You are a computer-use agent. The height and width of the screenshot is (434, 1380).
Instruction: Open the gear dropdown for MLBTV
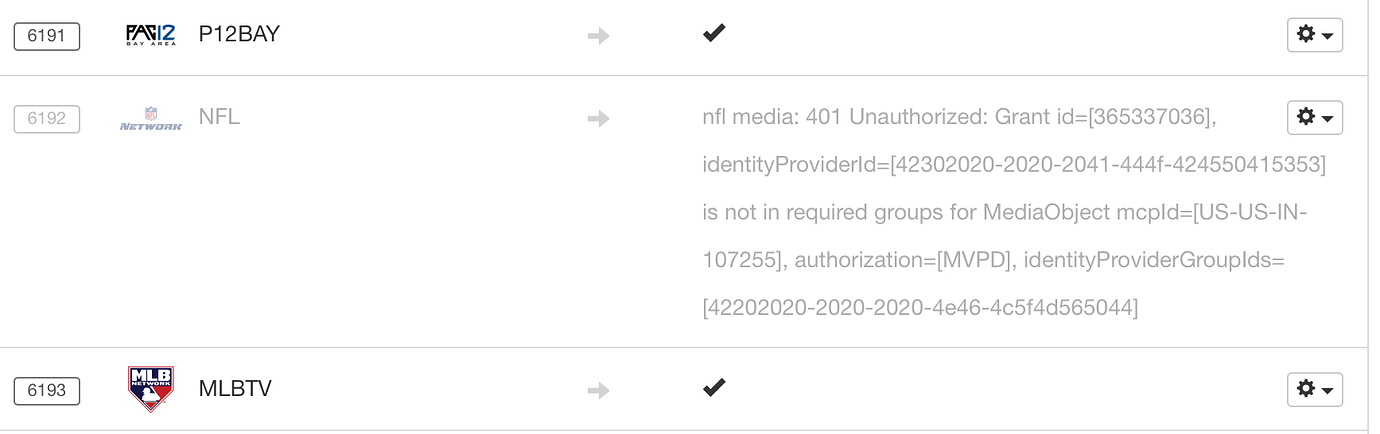point(1315,390)
